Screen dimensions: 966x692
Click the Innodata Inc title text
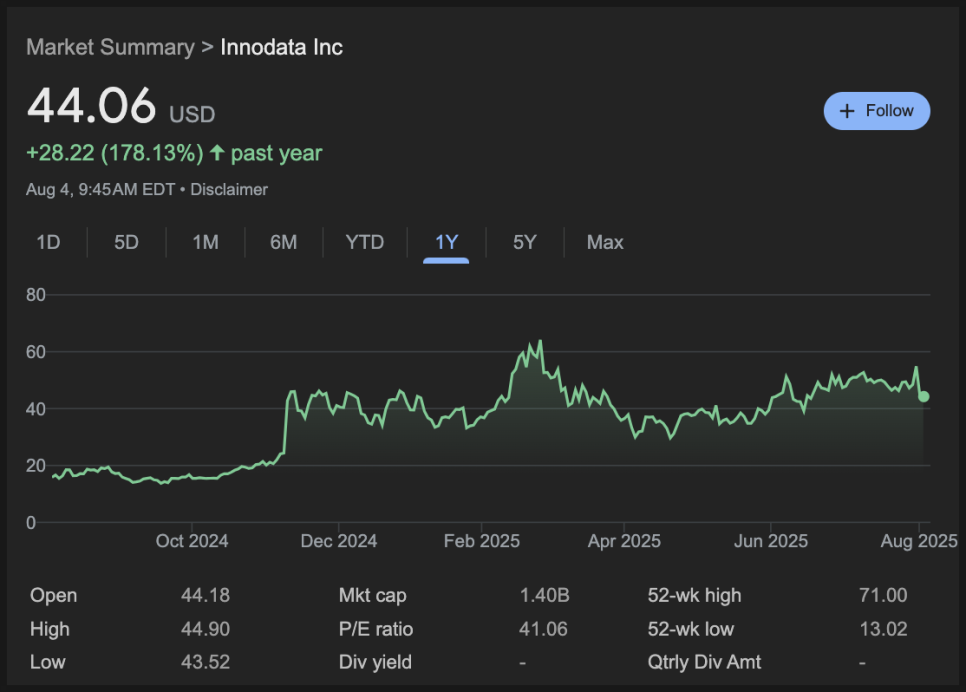[x=282, y=47]
